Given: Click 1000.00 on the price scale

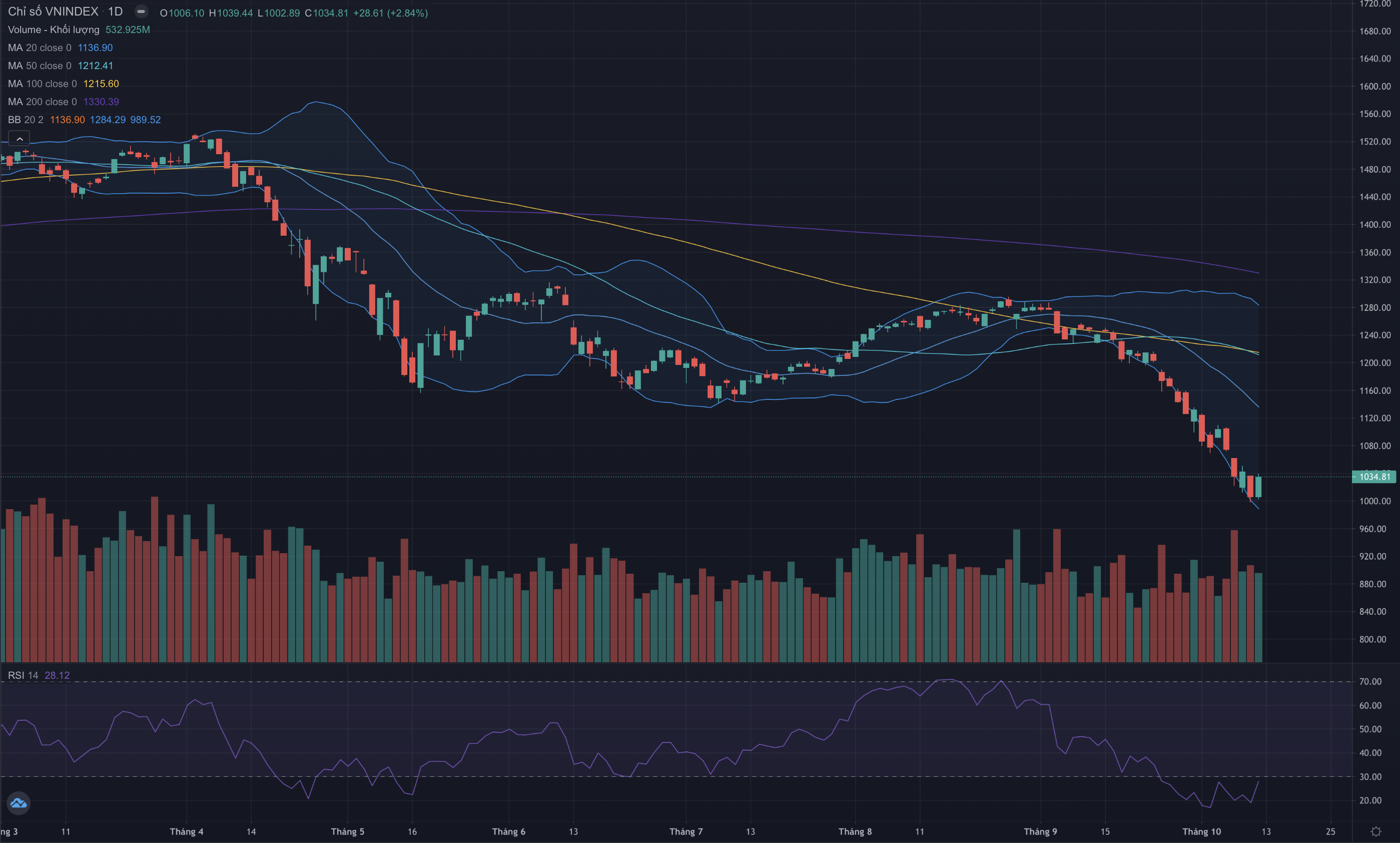Looking at the screenshot, I should pyautogui.click(x=1375, y=501).
